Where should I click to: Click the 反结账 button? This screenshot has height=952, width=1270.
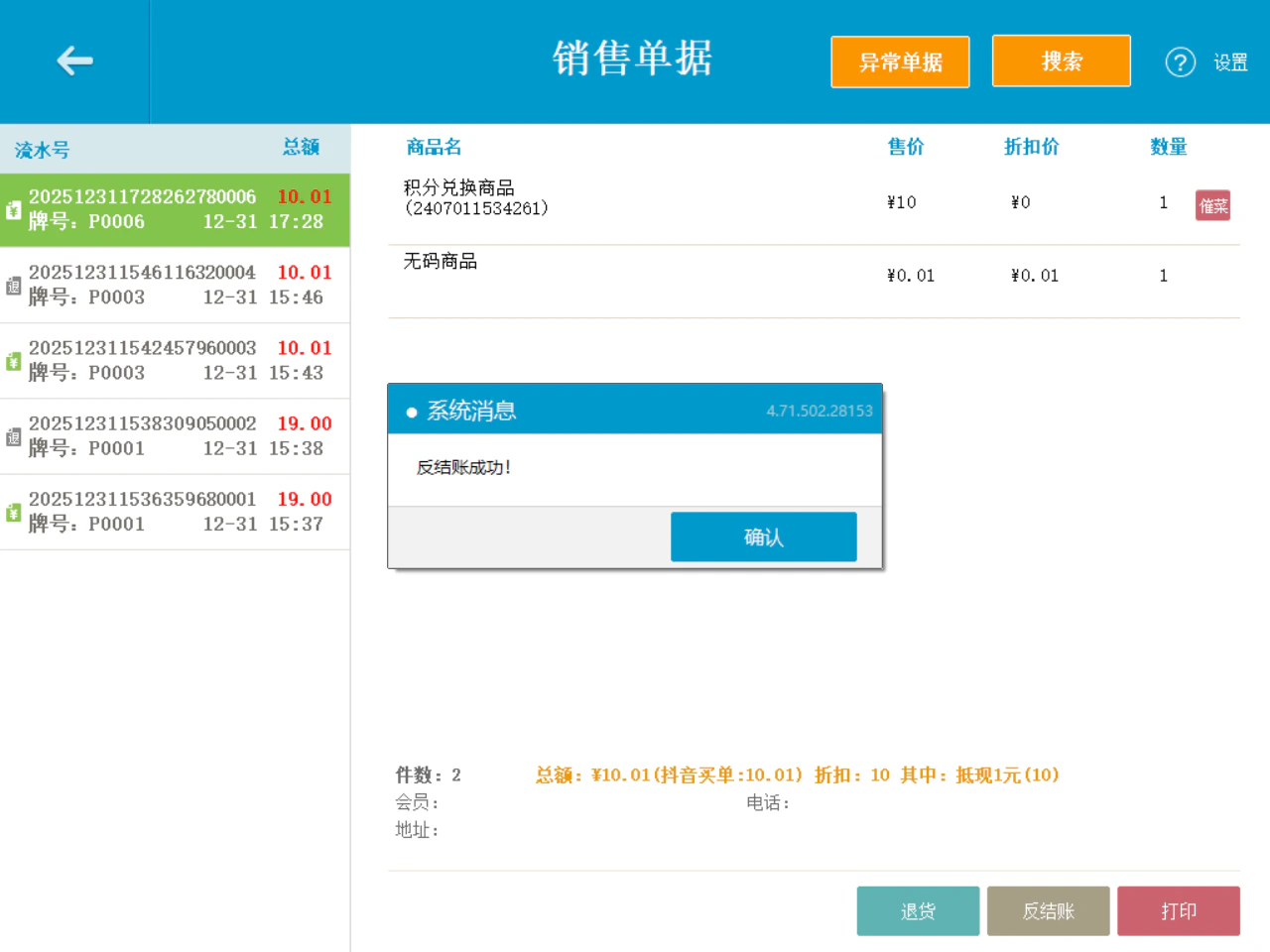pos(1049,910)
